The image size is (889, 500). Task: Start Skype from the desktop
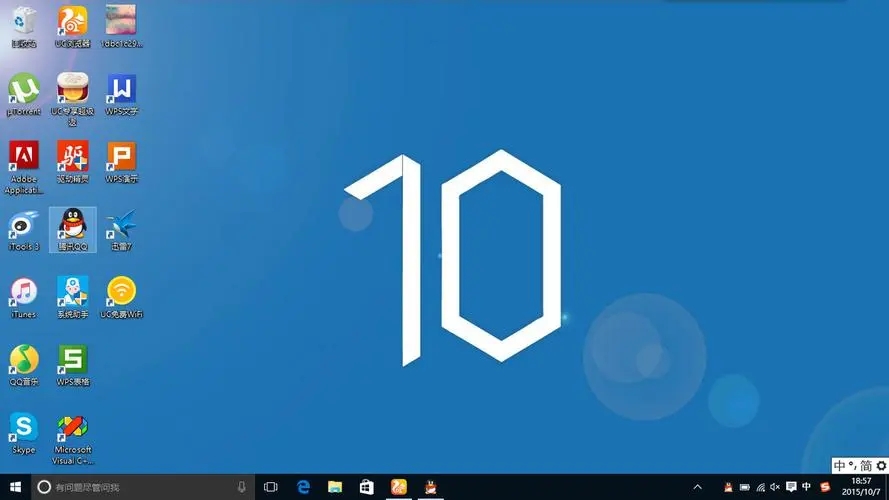tap(23, 428)
